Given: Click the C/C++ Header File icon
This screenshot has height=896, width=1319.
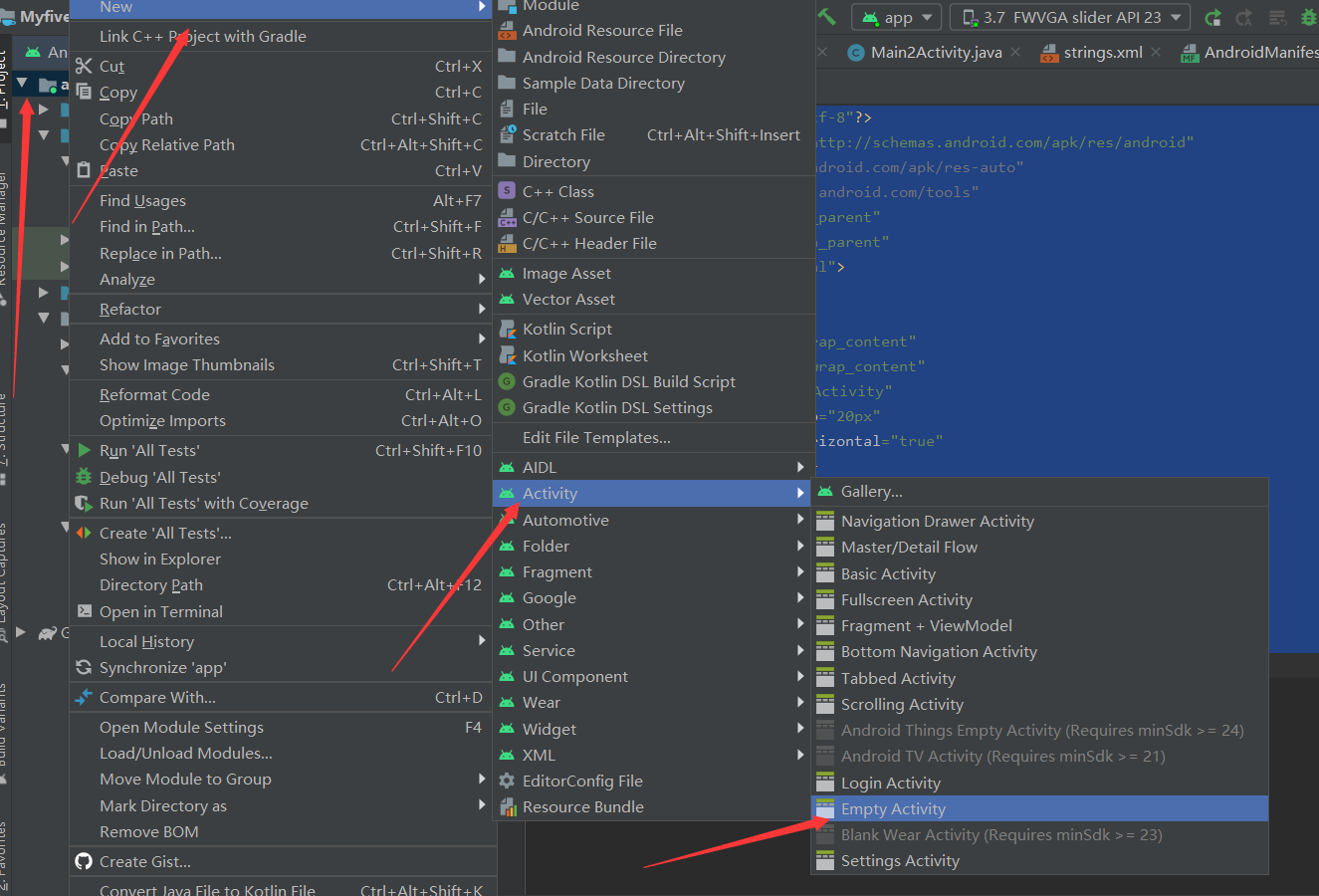Looking at the screenshot, I should (x=507, y=243).
